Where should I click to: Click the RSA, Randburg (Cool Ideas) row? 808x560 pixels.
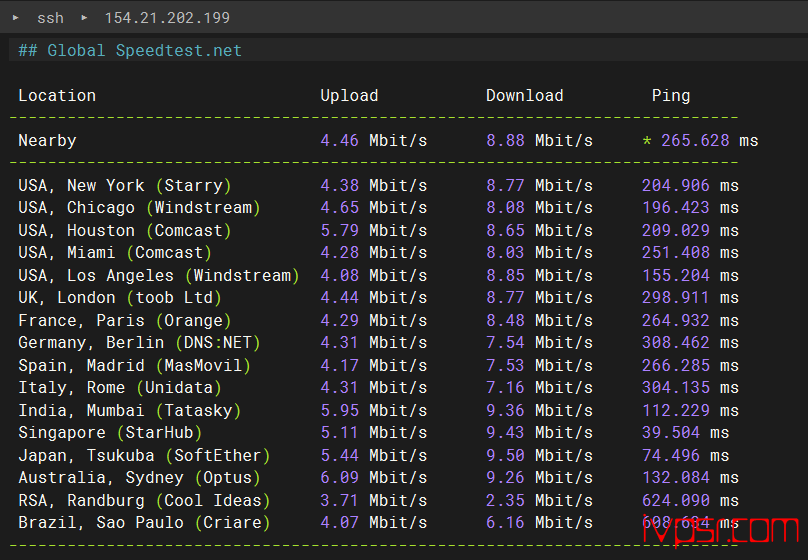pyautogui.click(x=144, y=501)
